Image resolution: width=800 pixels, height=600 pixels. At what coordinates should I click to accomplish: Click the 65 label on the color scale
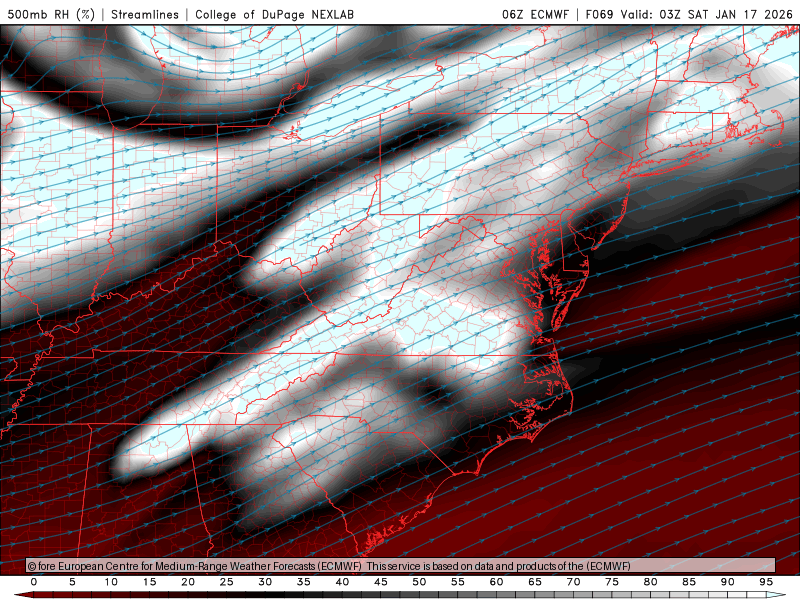point(535,582)
